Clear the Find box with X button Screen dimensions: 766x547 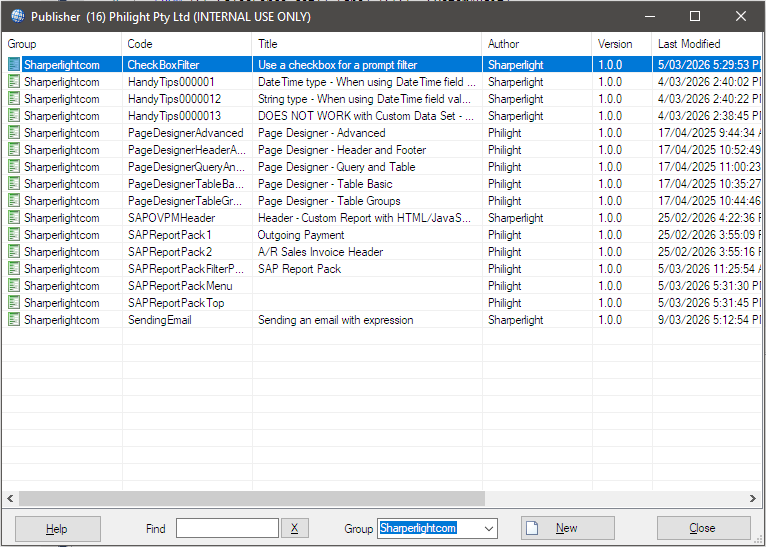(295, 528)
